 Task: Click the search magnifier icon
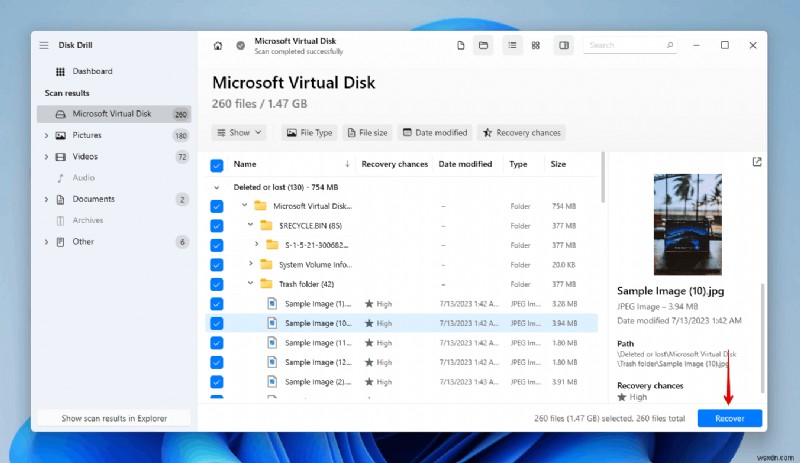click(x=670, y=45)
